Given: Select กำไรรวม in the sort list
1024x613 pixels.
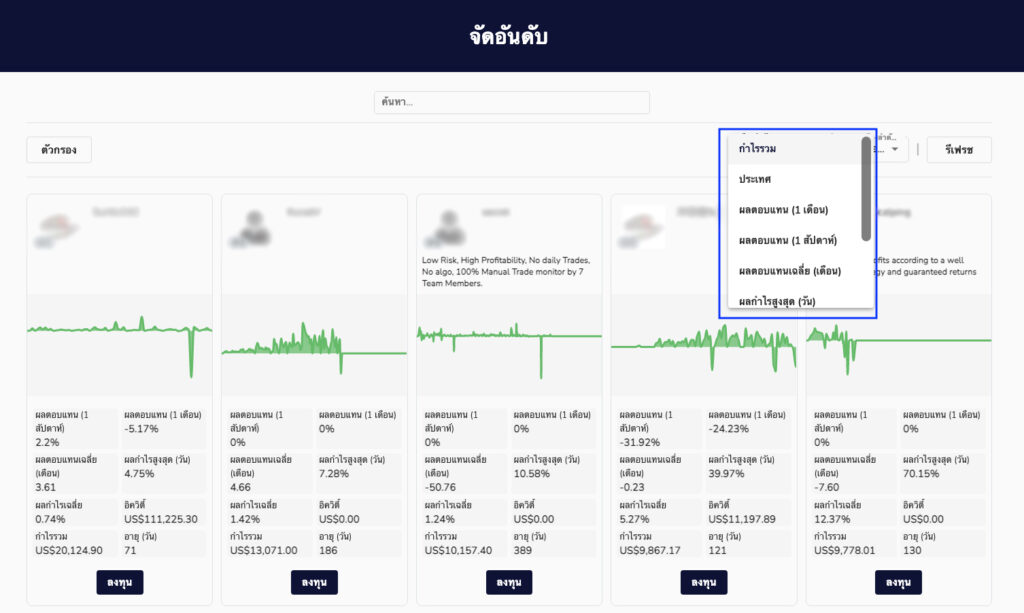Looking at the screenshot, I should [758, 149].
